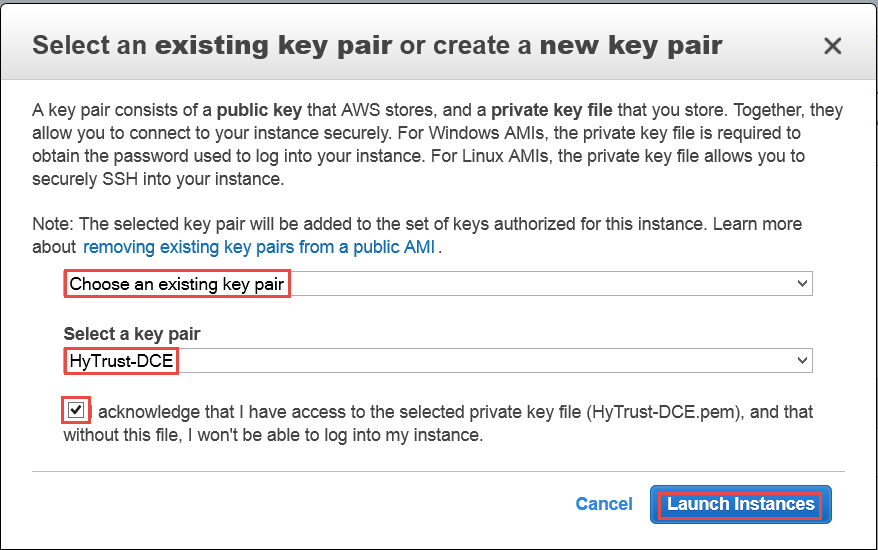Click the arrow of the HyTrust-DCE dropdown

click(802, 360)
